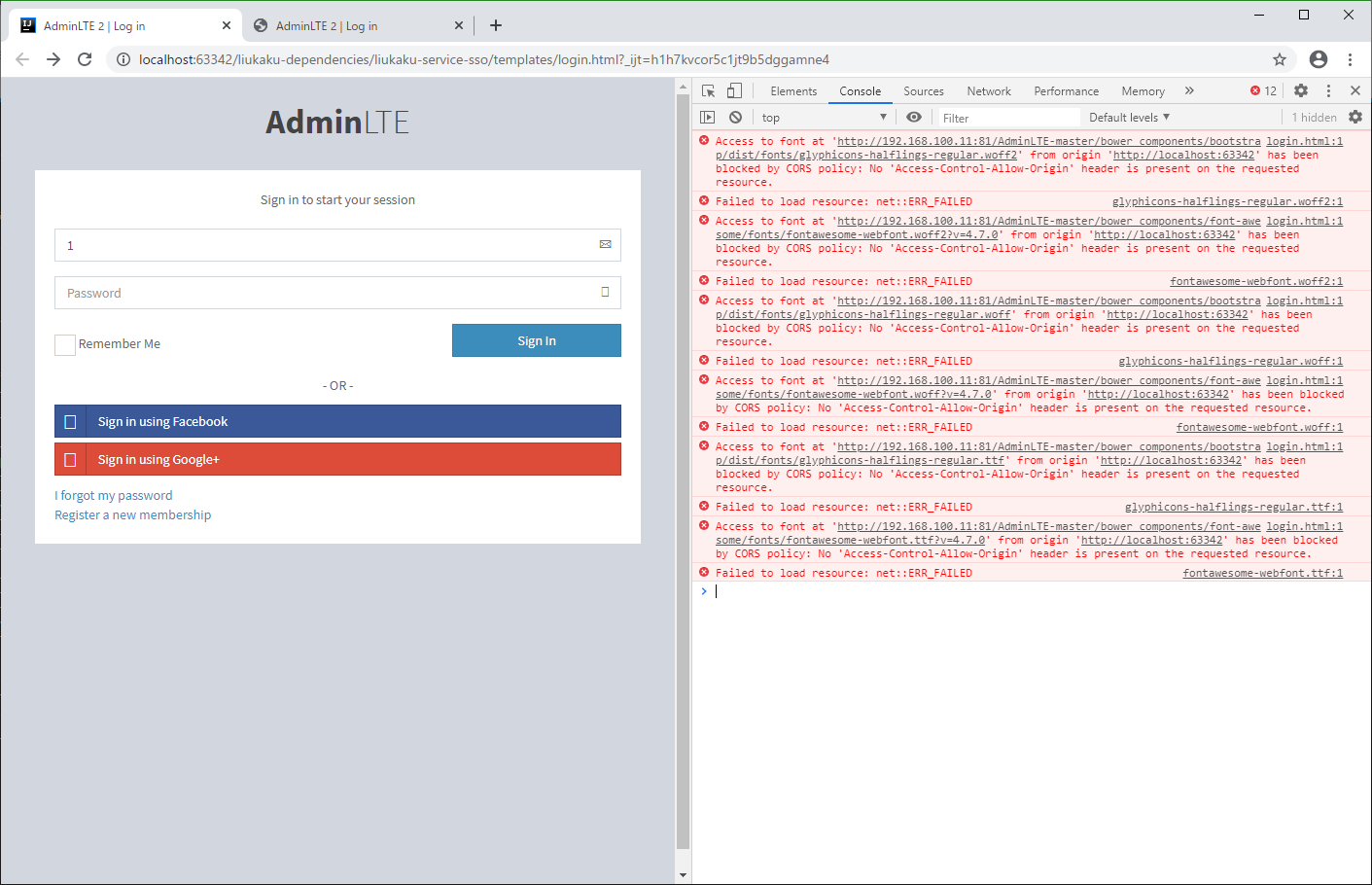Click the scrollbar down arrow

683,874
